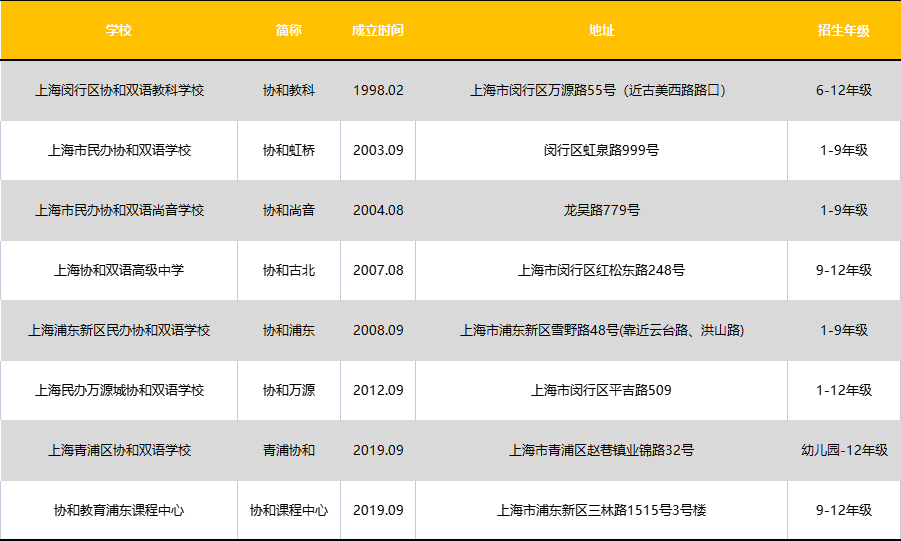Click the 上海浦东新区民办协和双语学校 cell
The image size is (901, 541).
119,330
